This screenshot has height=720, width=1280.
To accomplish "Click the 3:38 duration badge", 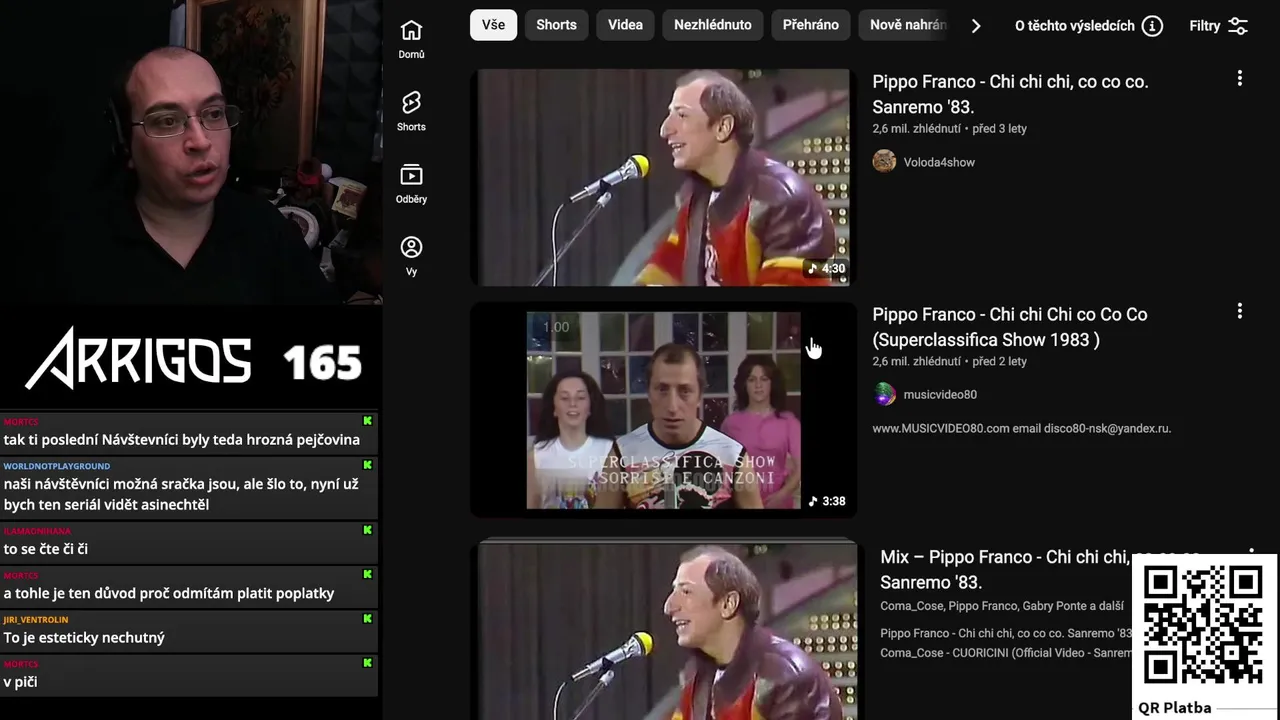I will (826, 501).
